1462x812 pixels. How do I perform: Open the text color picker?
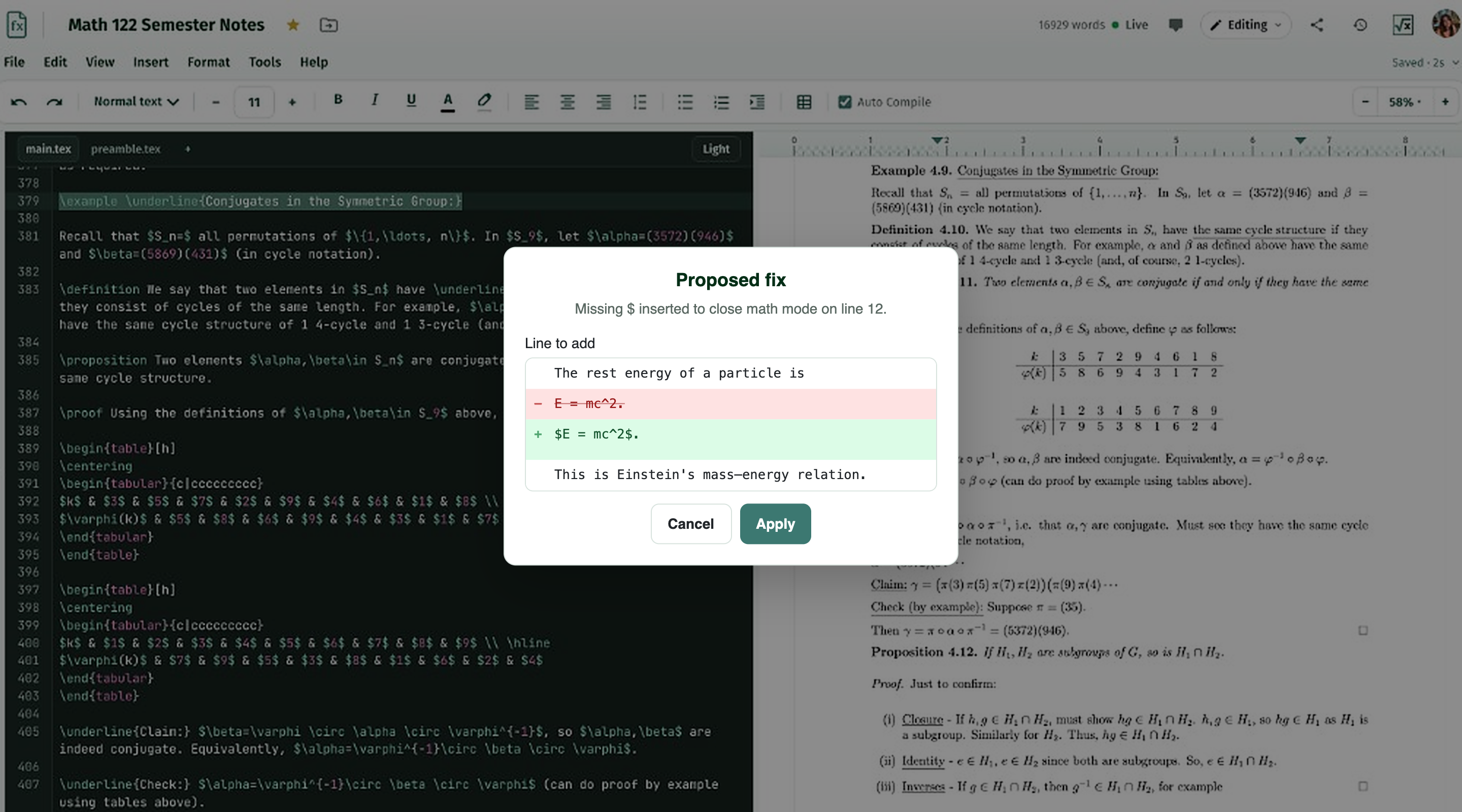click(448, 101)
